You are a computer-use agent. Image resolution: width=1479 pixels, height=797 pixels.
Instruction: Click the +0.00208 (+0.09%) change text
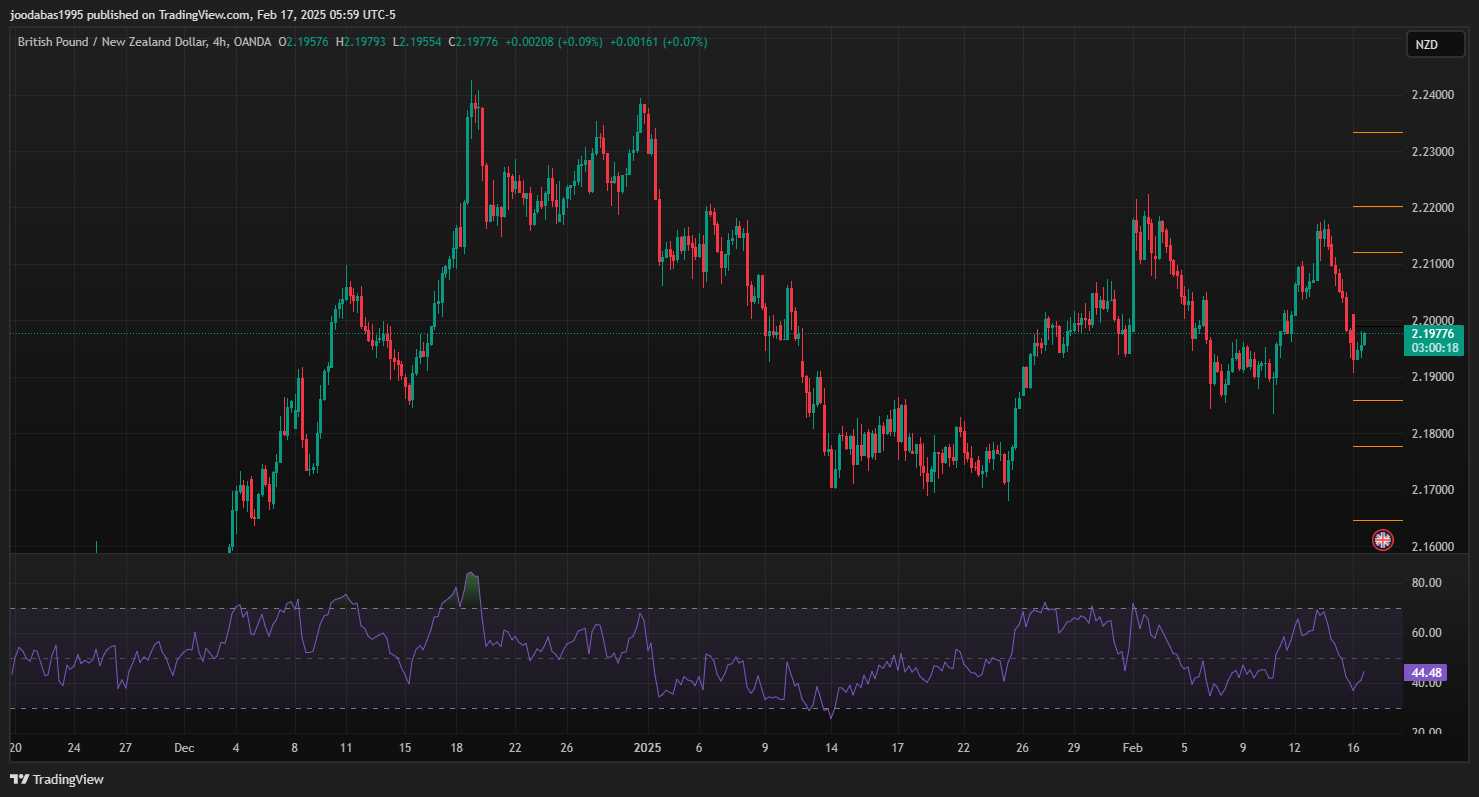554,42
